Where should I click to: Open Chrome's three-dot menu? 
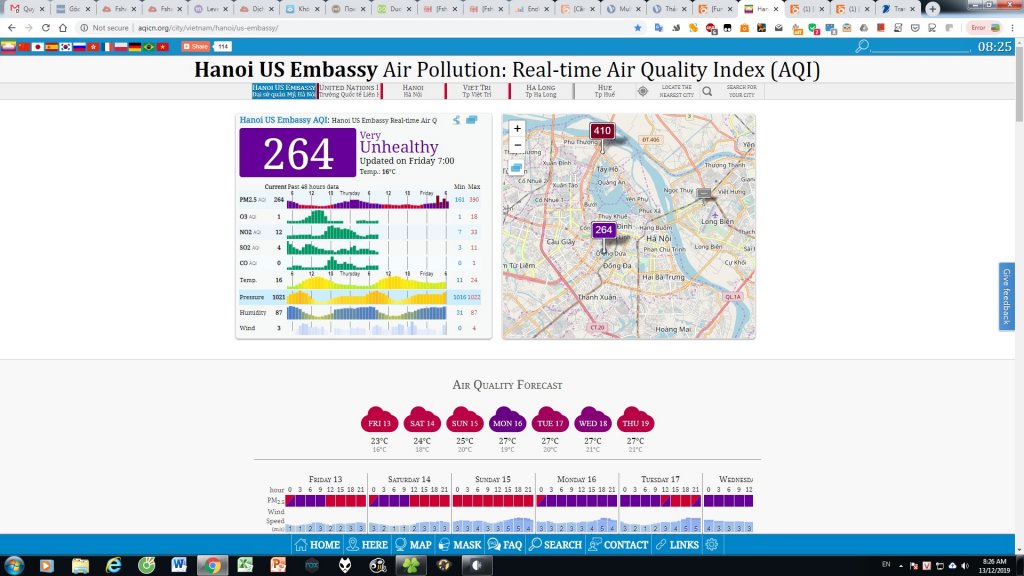1013,28
